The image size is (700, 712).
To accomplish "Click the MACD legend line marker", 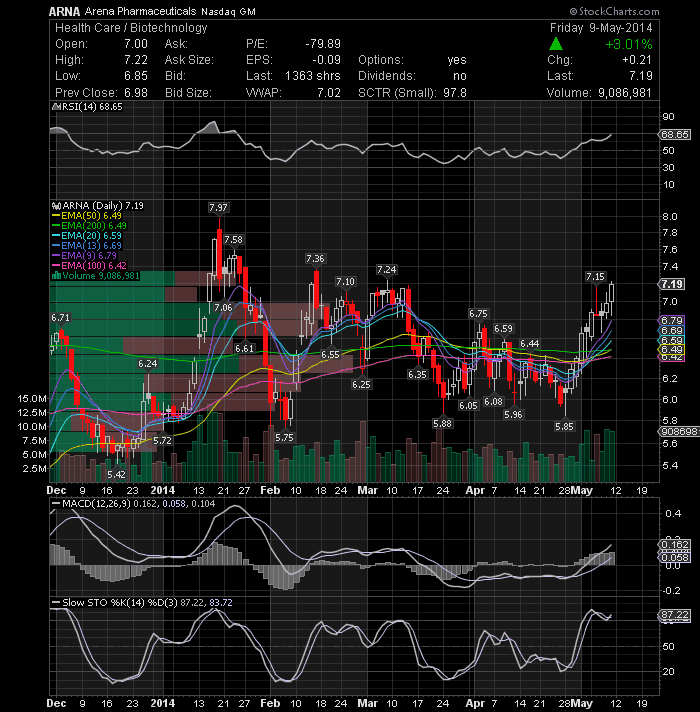I will coord(56,504).
